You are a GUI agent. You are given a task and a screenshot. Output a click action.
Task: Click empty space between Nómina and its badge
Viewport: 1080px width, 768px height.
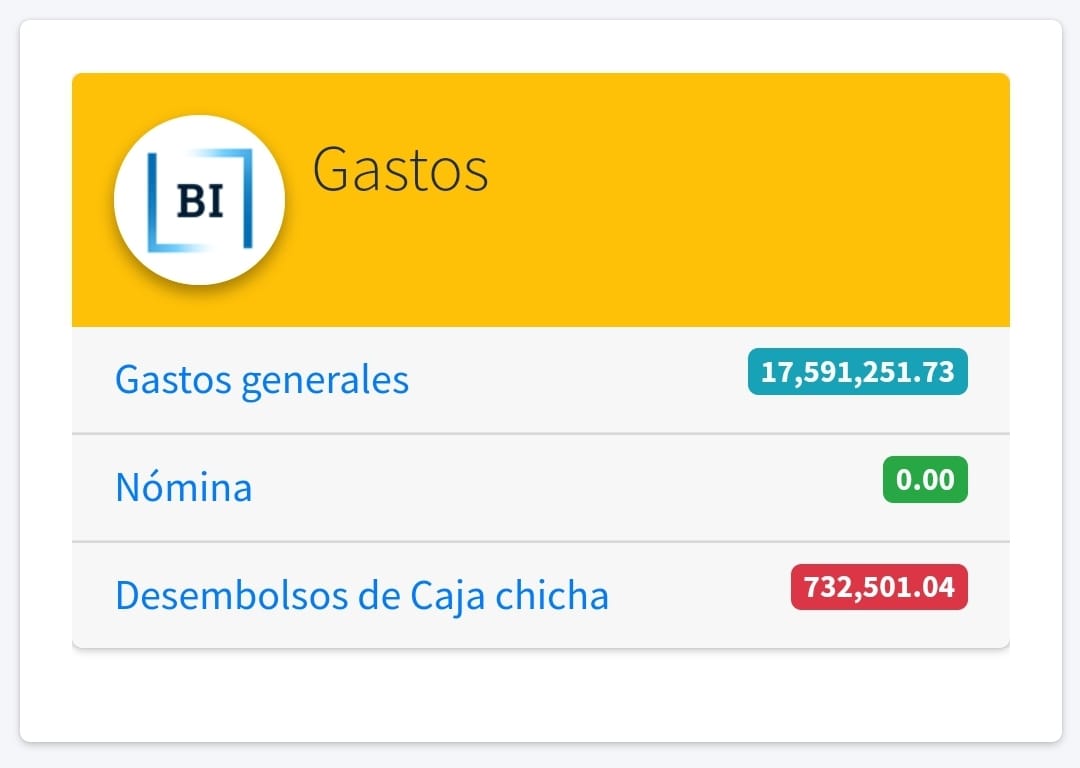click(565, 488)
